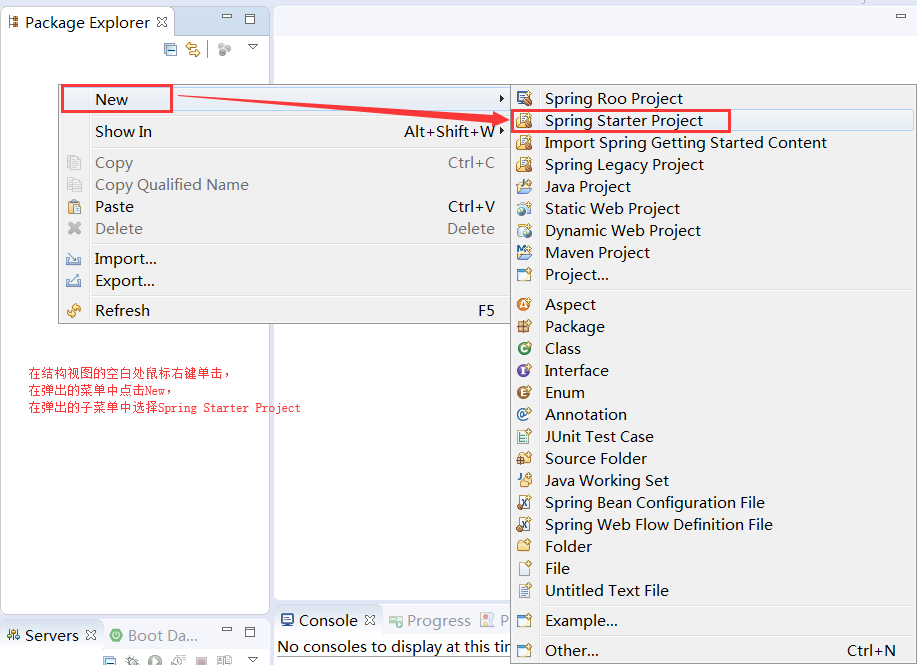
Task: Choose Export... from the context menu
Action: point(285,281)
